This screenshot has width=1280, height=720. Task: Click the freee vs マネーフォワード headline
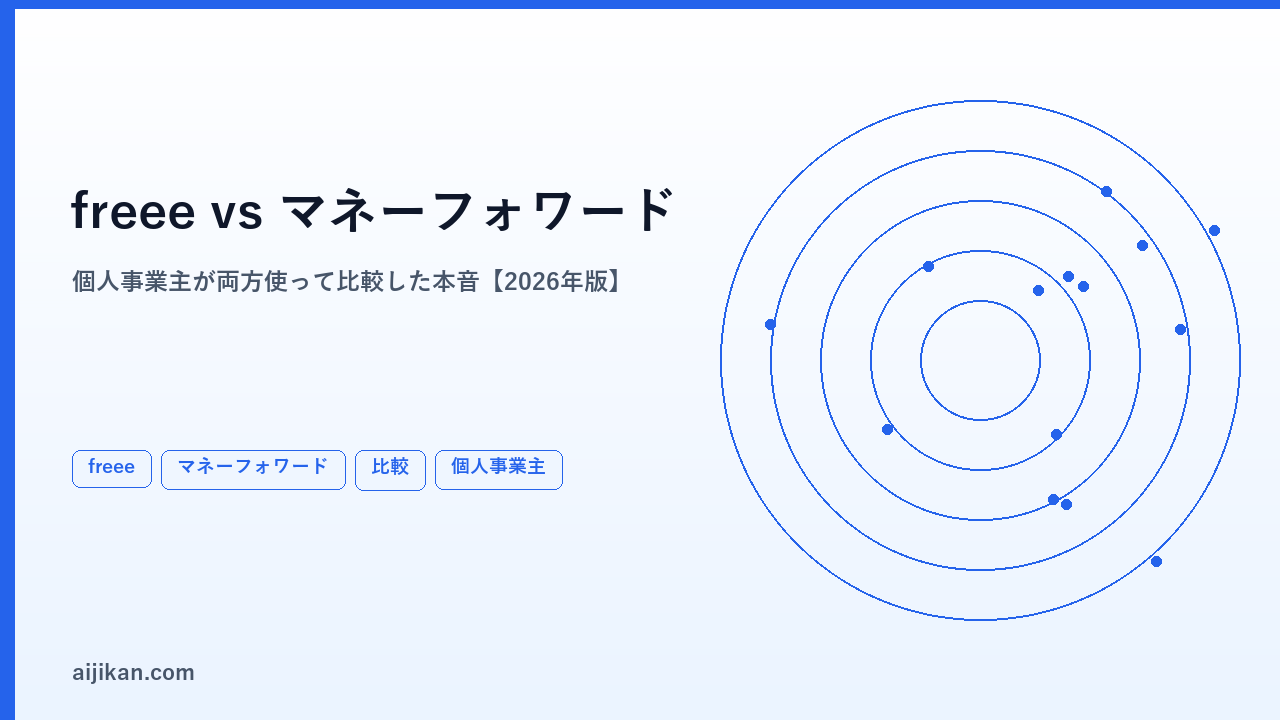pos(374,211)
